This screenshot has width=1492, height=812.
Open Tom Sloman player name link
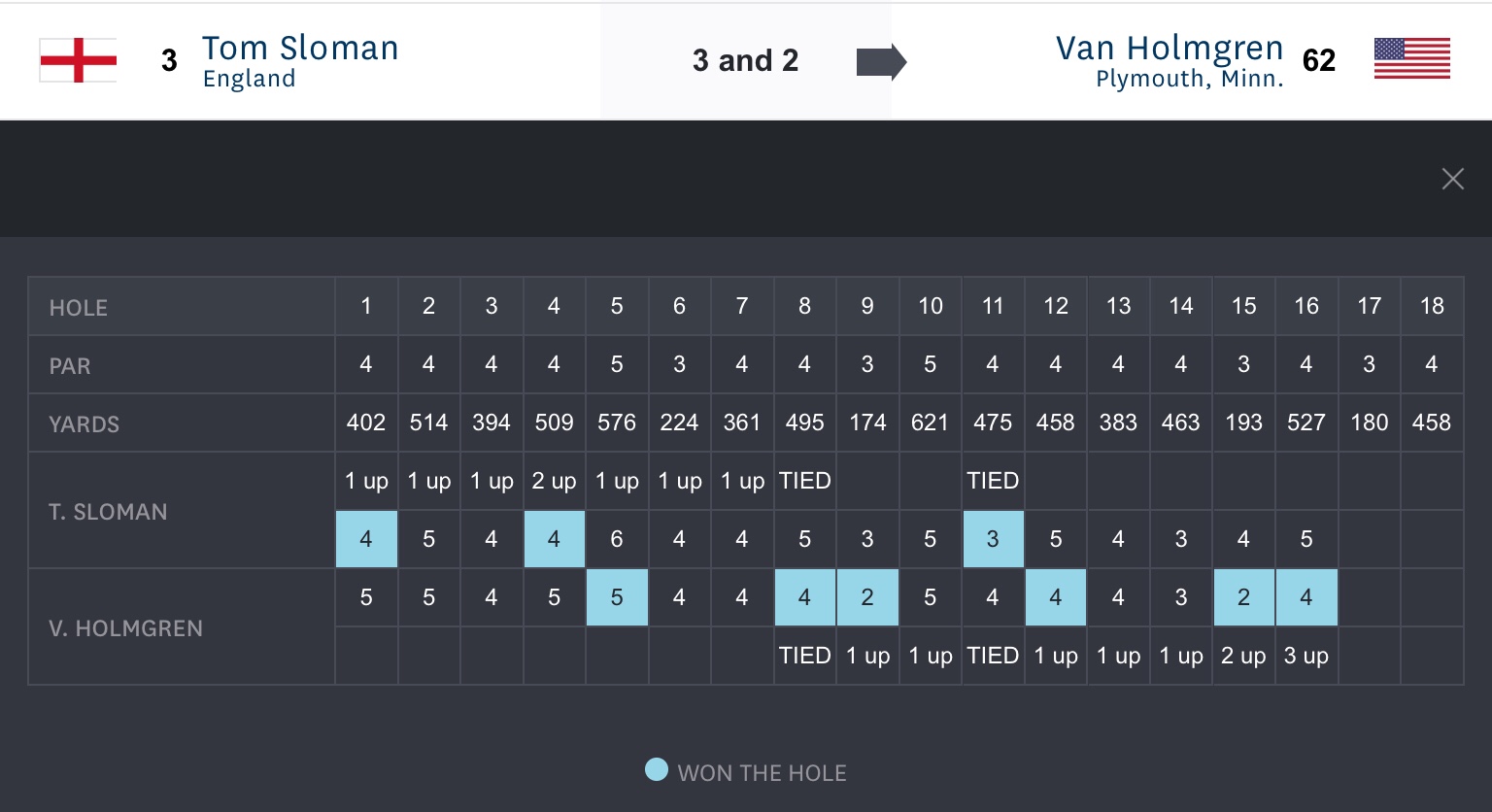point(300,49)
